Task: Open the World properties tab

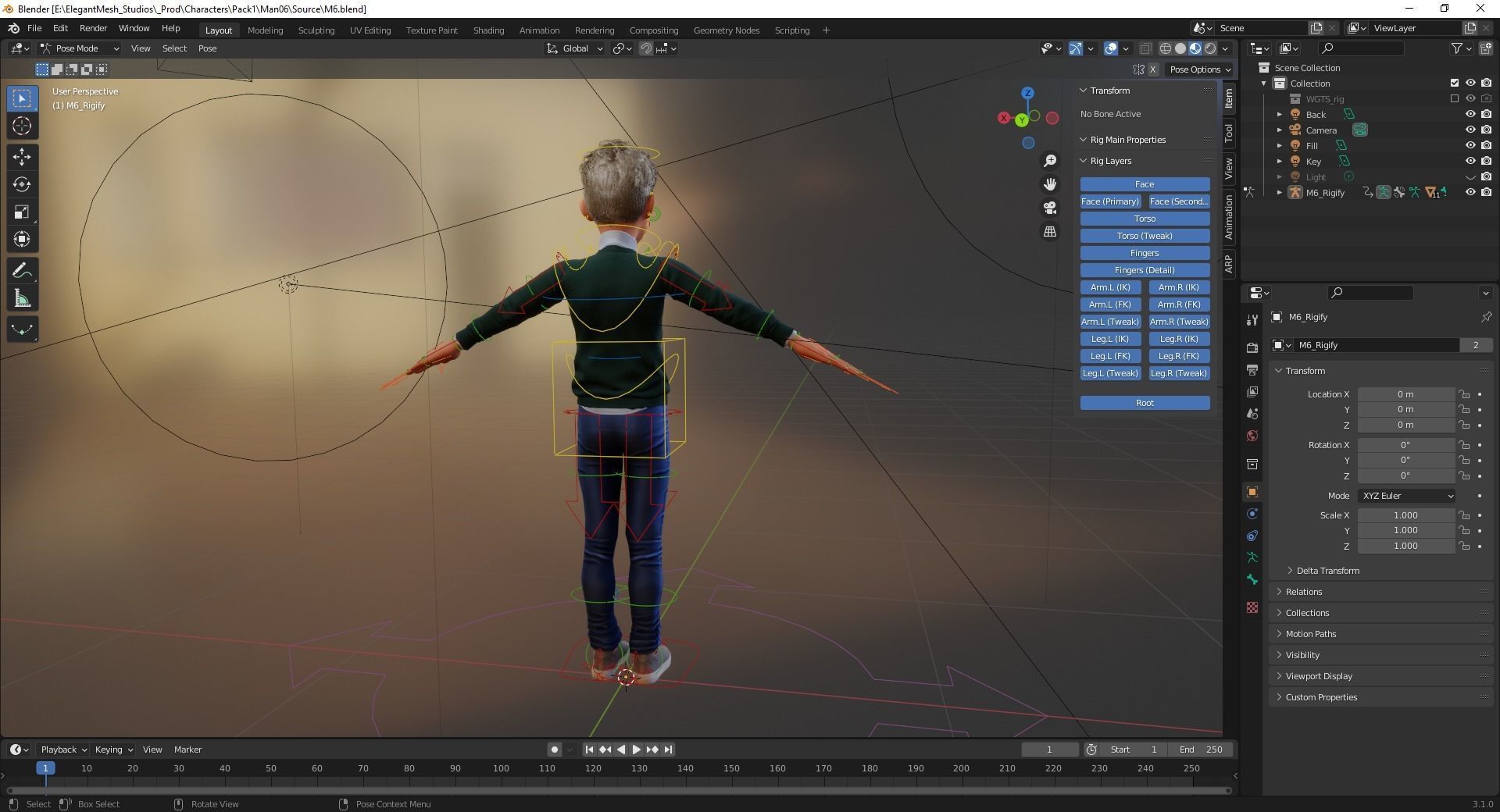Action: [1252, 436]
